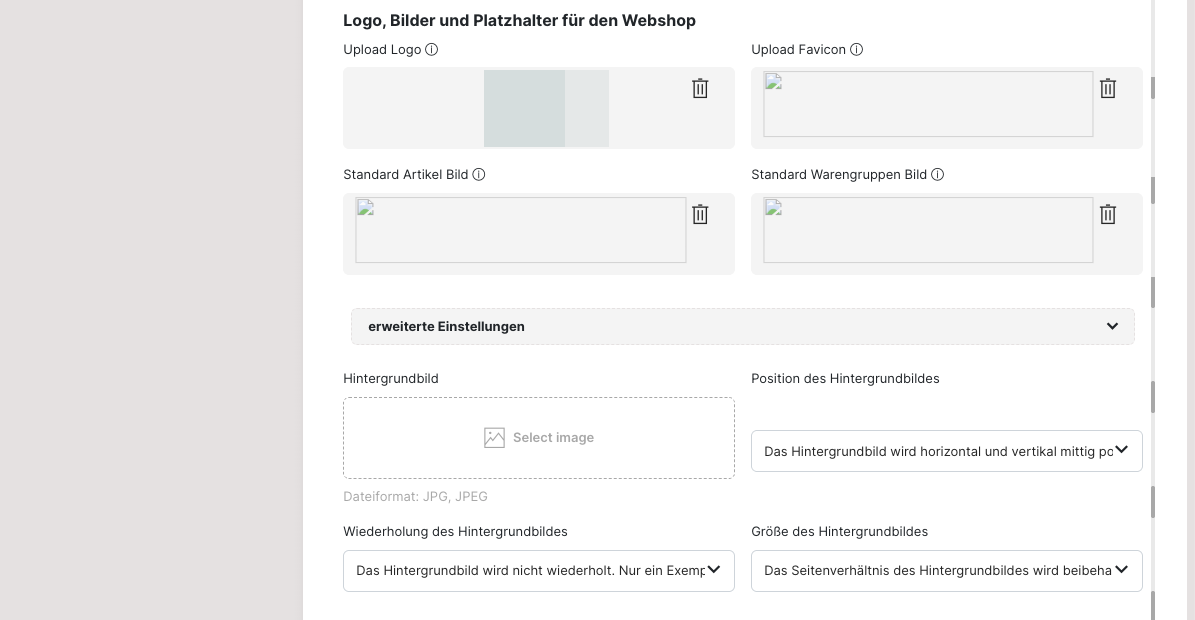This screenshot has width=1195, height=620.
Task: Delete the Standard Artikel Bild image
Action: (x=700, y=215)
